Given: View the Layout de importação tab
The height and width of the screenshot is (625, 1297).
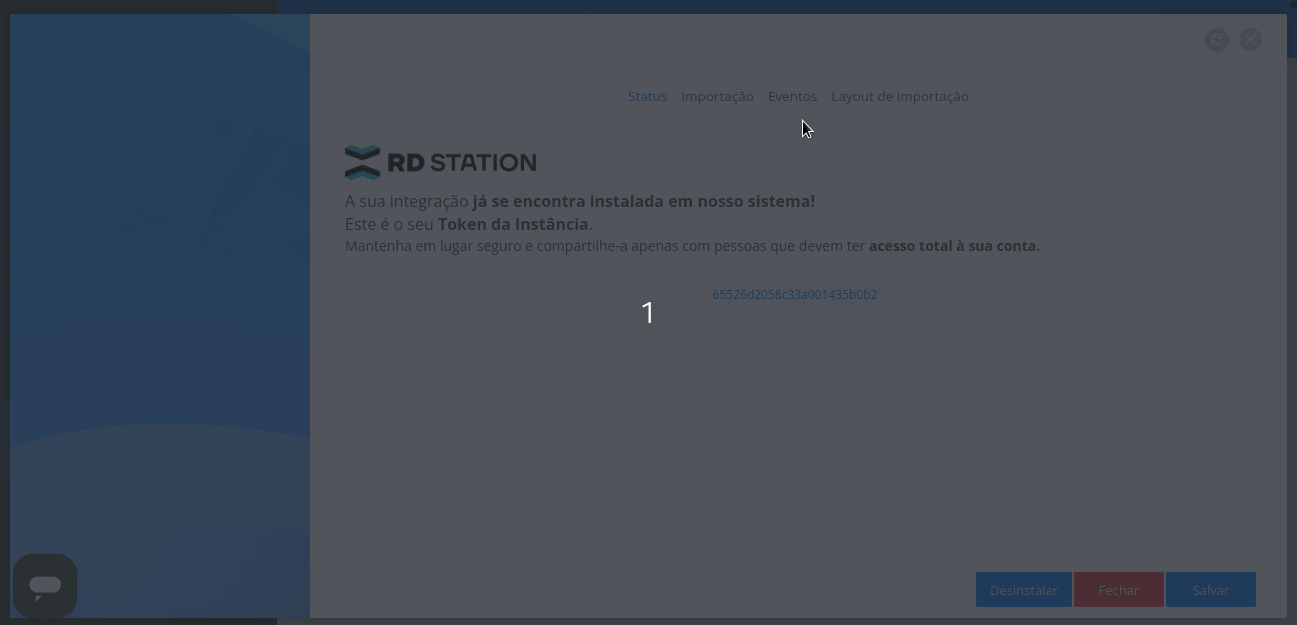Looking at the screenshot, I should pos(900,96).
